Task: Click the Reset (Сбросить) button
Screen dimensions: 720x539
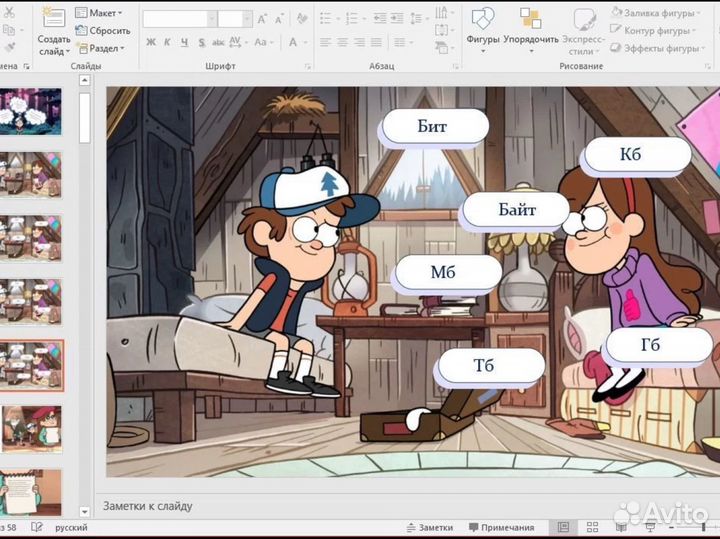Action: (x=102, y=30)
